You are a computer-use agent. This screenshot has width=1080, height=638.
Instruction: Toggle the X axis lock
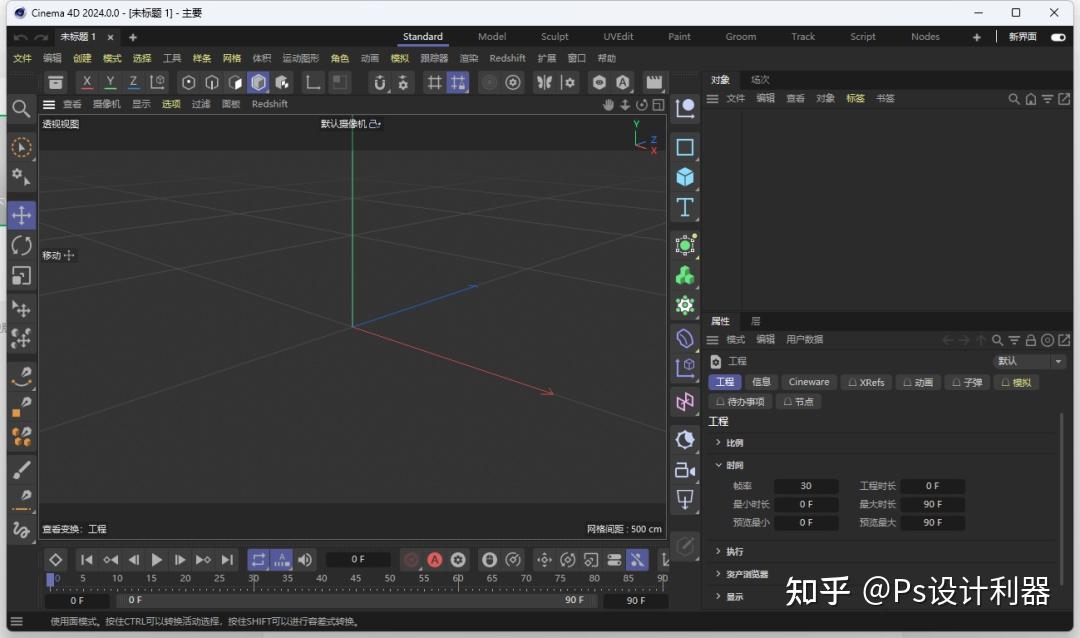point(86,82)
